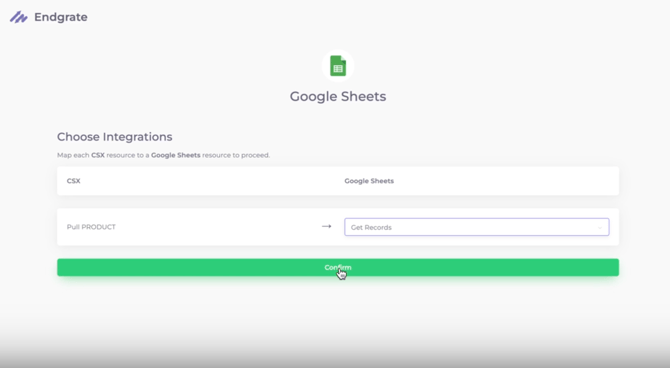Click the Endgrate brand name text
Image resolution: width=670 pixels, height=368 pixels.
pos(61,17)
